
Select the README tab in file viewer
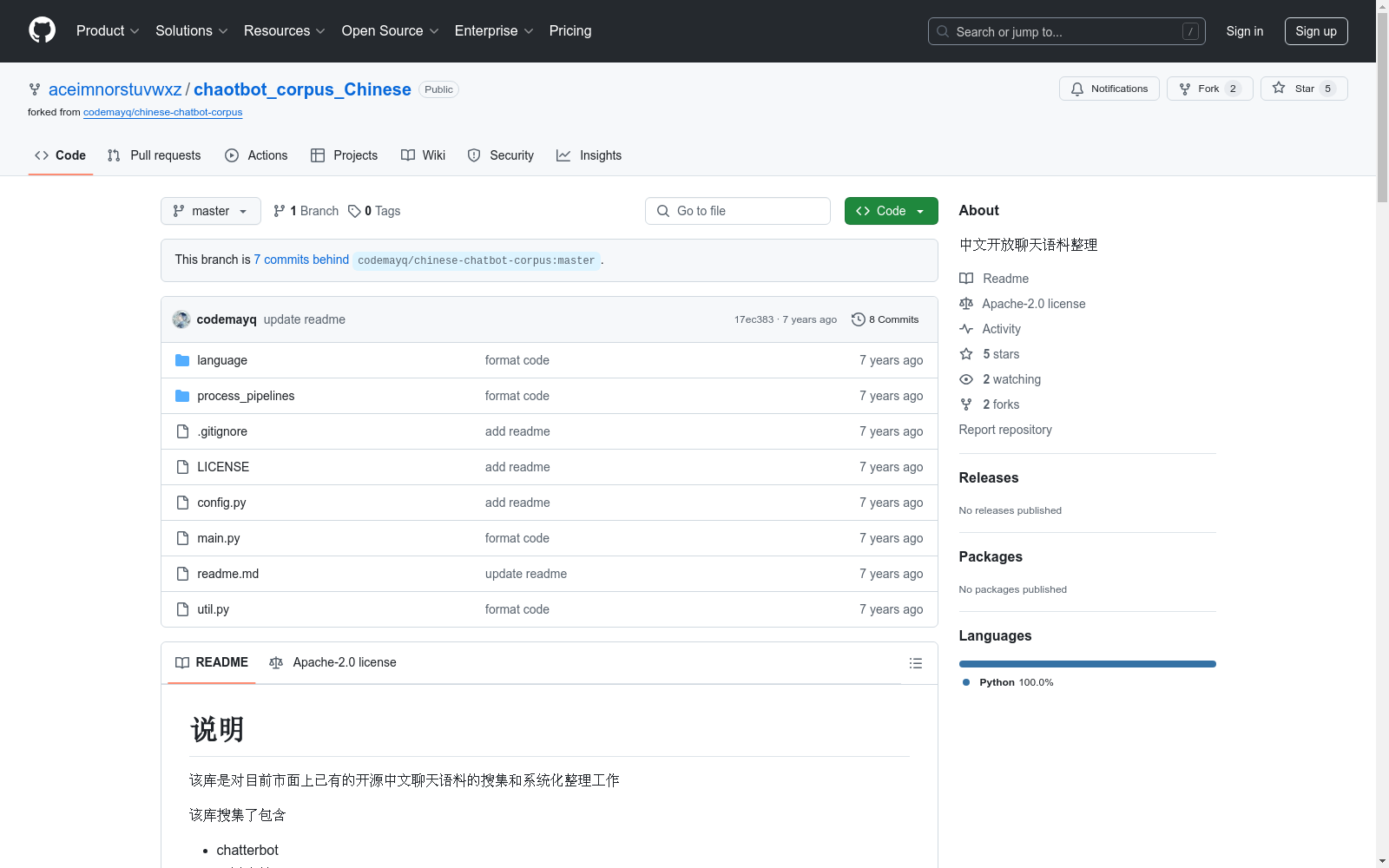(212, 663)
